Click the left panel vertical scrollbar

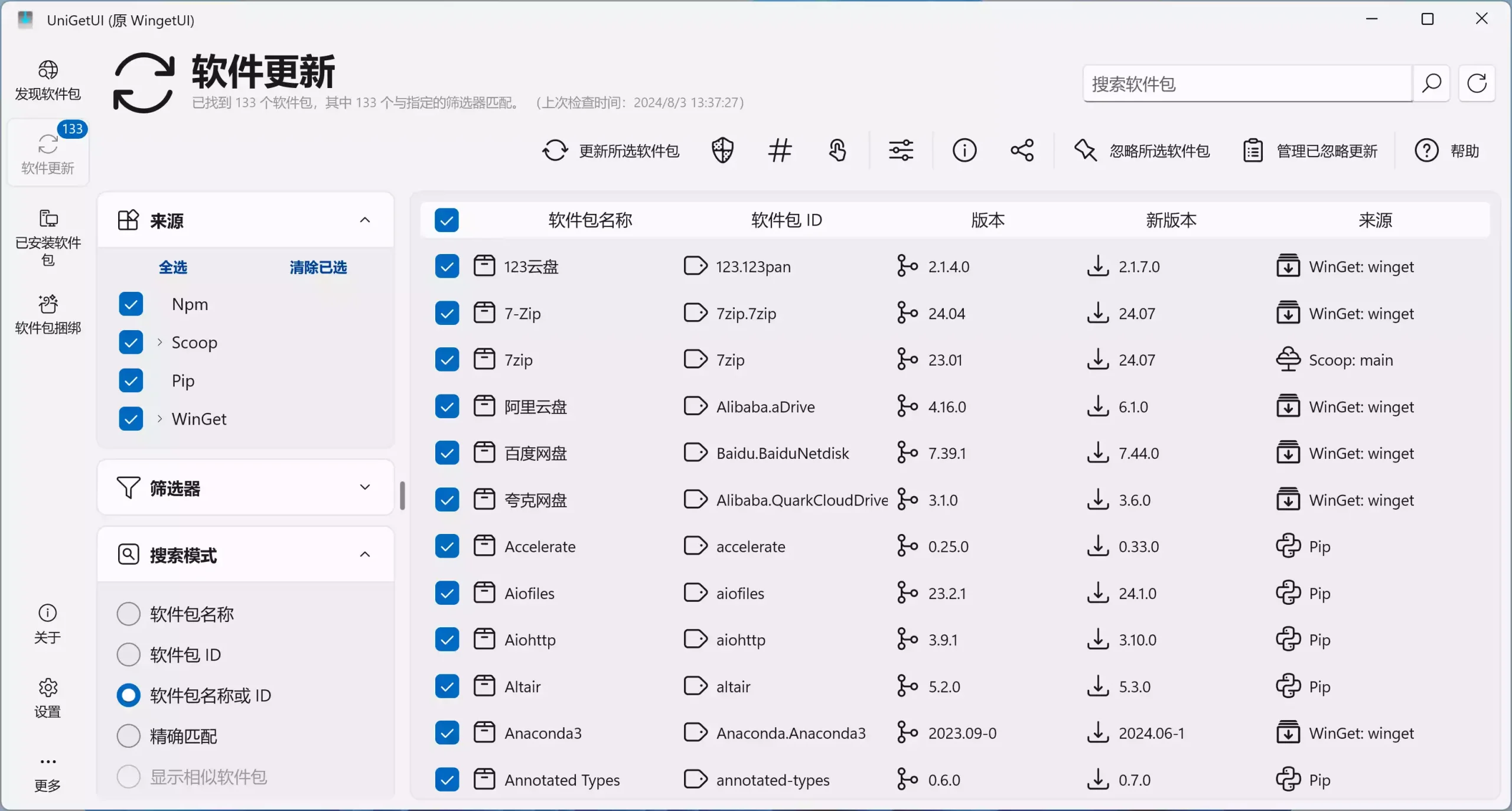pyautogui.click(x=402, y=495)
